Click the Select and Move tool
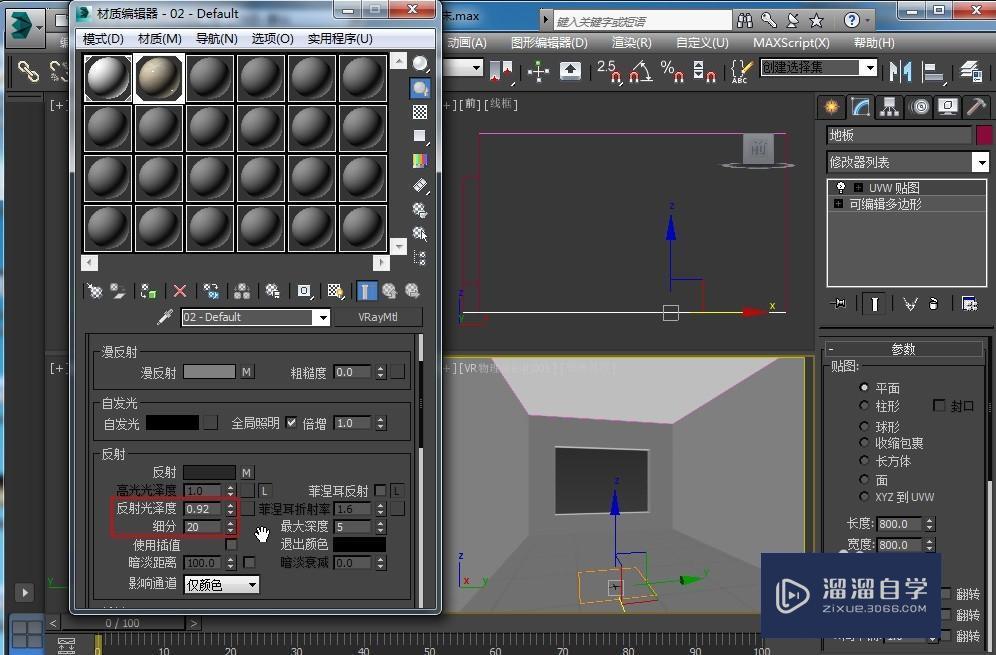Viewport: 996px width, 655px height. coord(539,70)
